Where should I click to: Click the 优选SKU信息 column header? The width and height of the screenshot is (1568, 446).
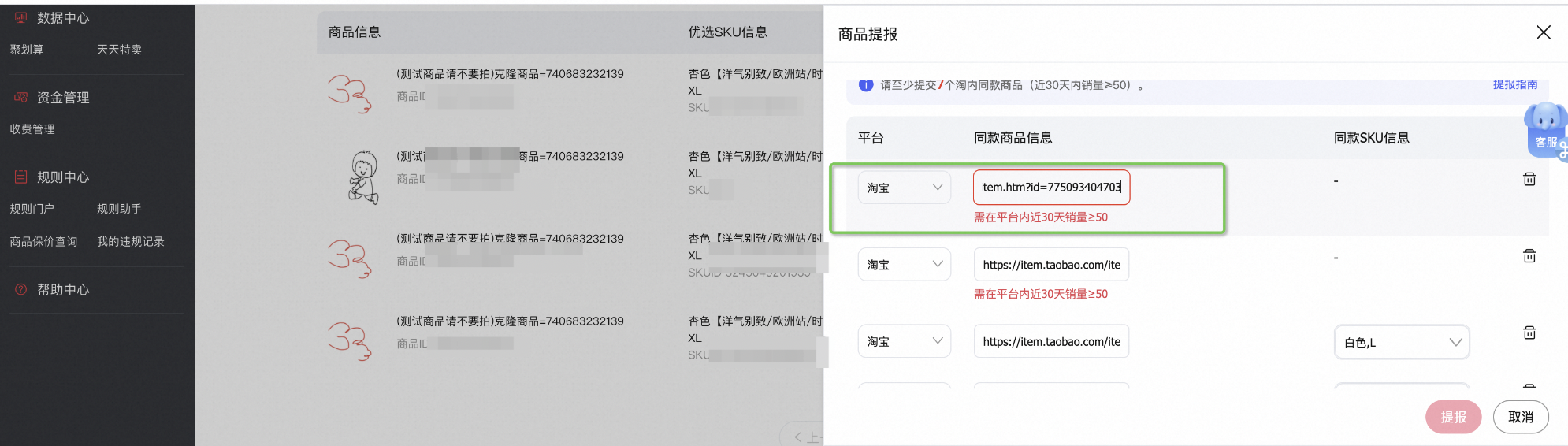coord(727,32)
